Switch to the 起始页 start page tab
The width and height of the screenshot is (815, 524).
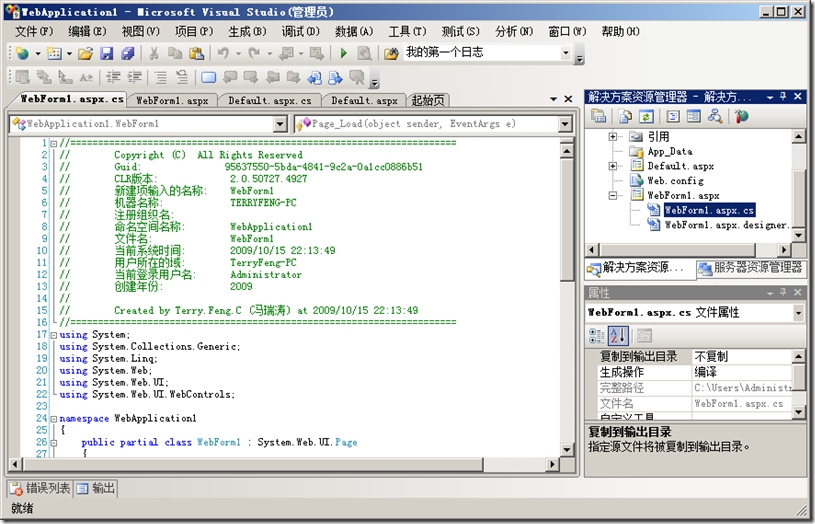pyautogui.click(x=428, y=101)
